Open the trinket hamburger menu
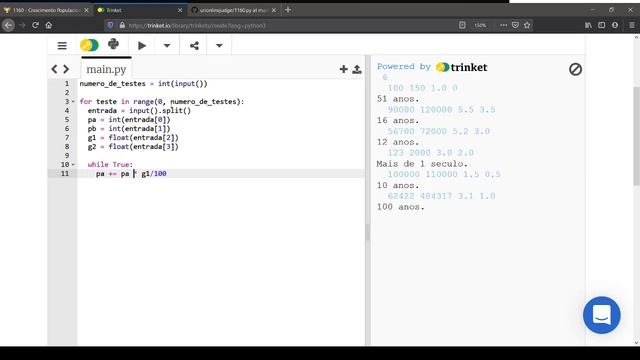The image size is (640, 360). [x=62, y=46]
